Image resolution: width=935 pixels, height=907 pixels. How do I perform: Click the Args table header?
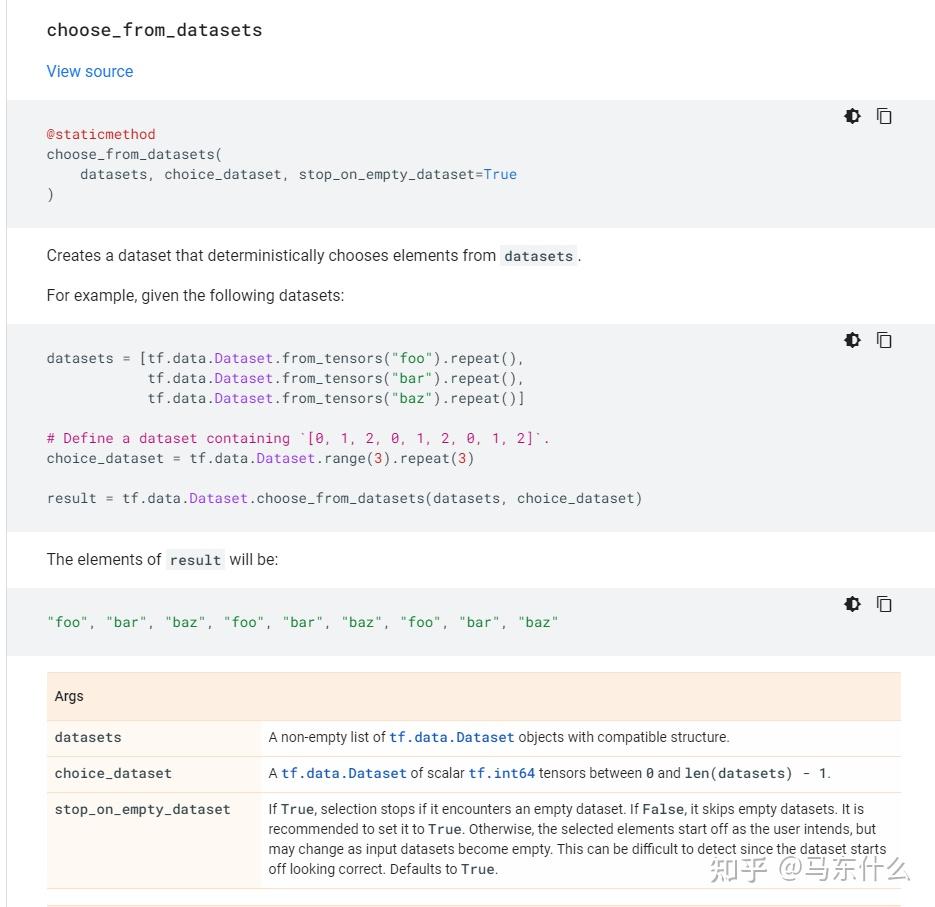coord(69,696)
